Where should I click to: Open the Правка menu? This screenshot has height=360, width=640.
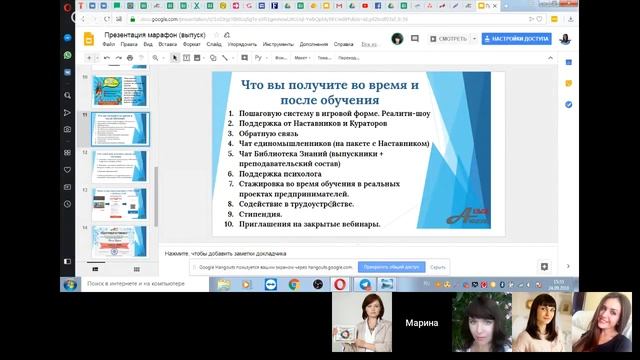(x=129, y=44)
